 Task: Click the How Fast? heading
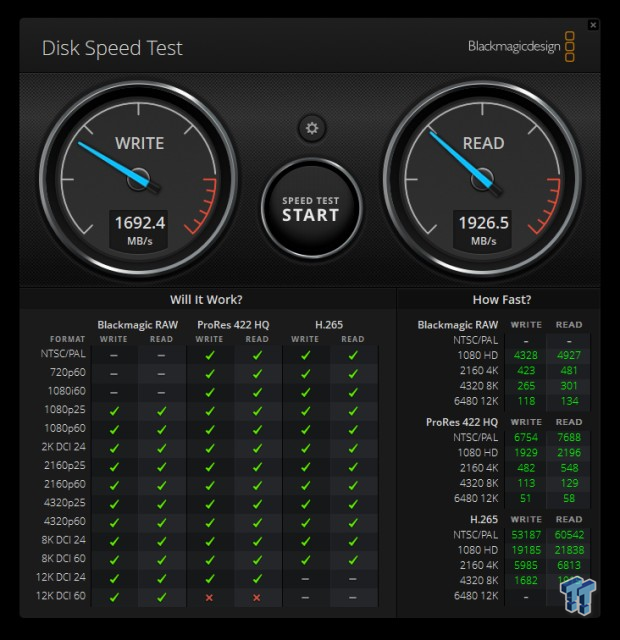pyautogui.click(x=502, y=300)
